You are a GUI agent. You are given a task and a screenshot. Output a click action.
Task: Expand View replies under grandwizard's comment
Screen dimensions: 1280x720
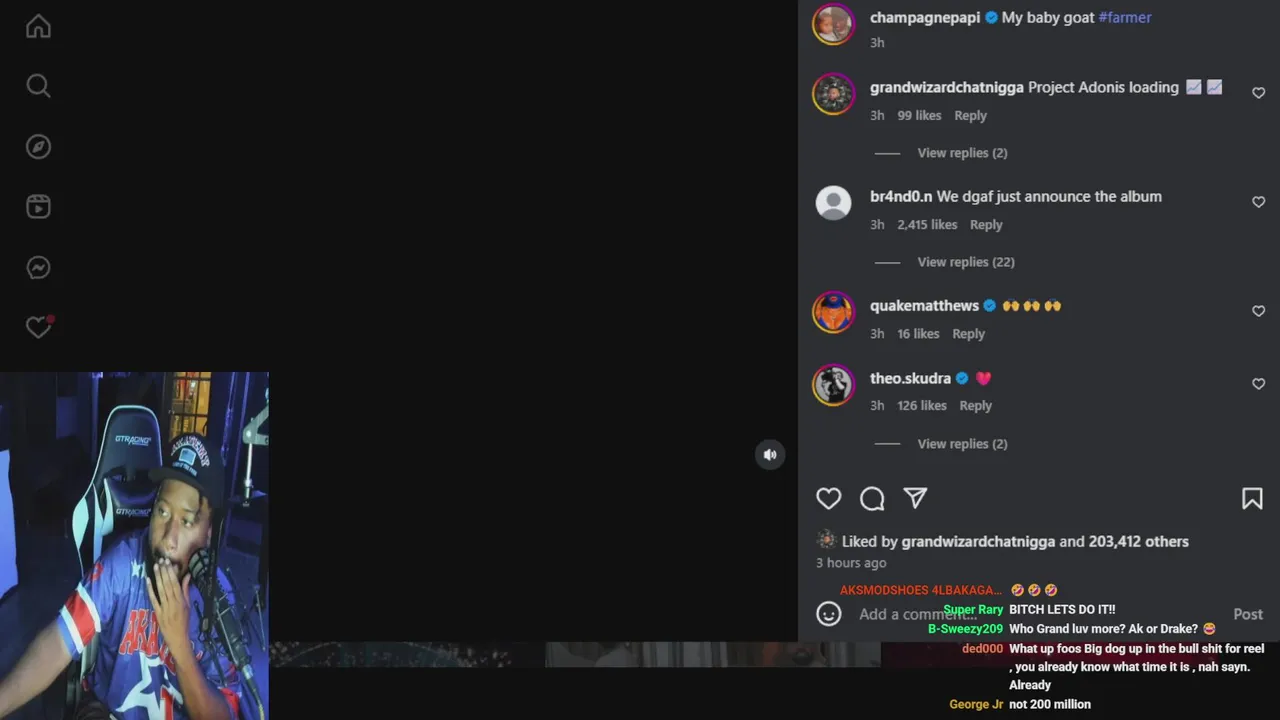point(962,153)
